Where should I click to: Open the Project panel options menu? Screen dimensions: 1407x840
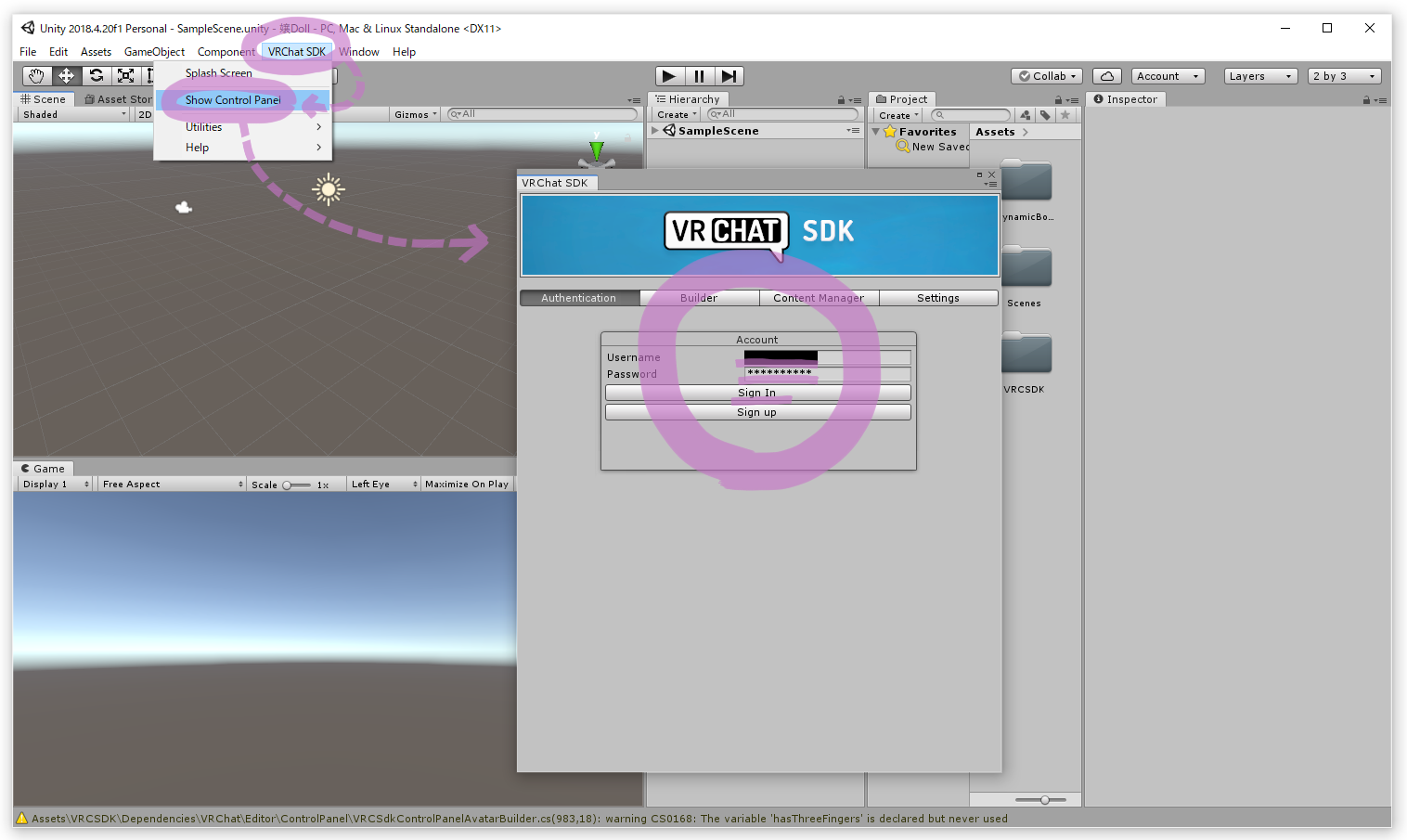pos(1072,100)
